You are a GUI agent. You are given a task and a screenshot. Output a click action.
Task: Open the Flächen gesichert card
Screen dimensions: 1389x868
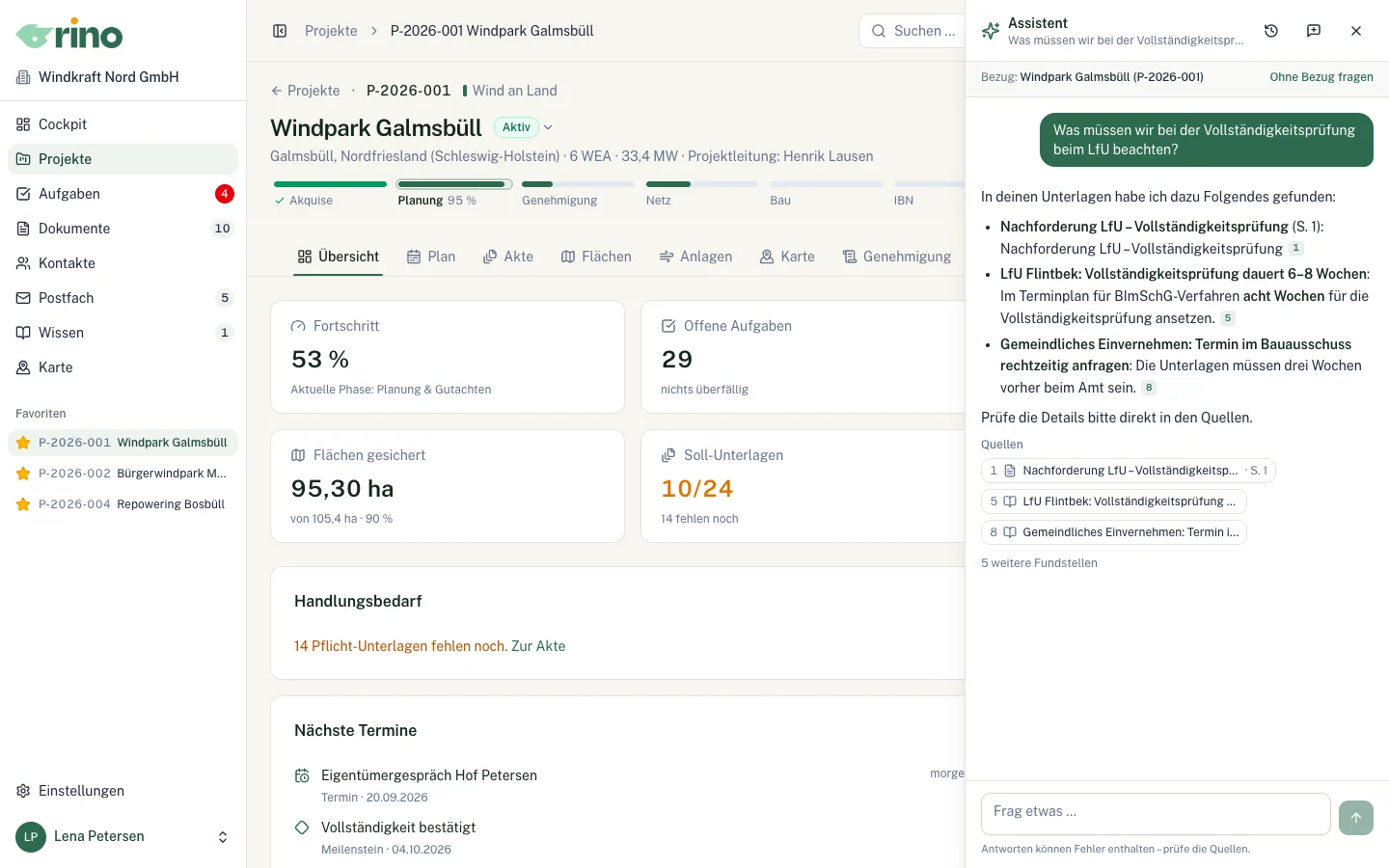(x=448, y=486)
